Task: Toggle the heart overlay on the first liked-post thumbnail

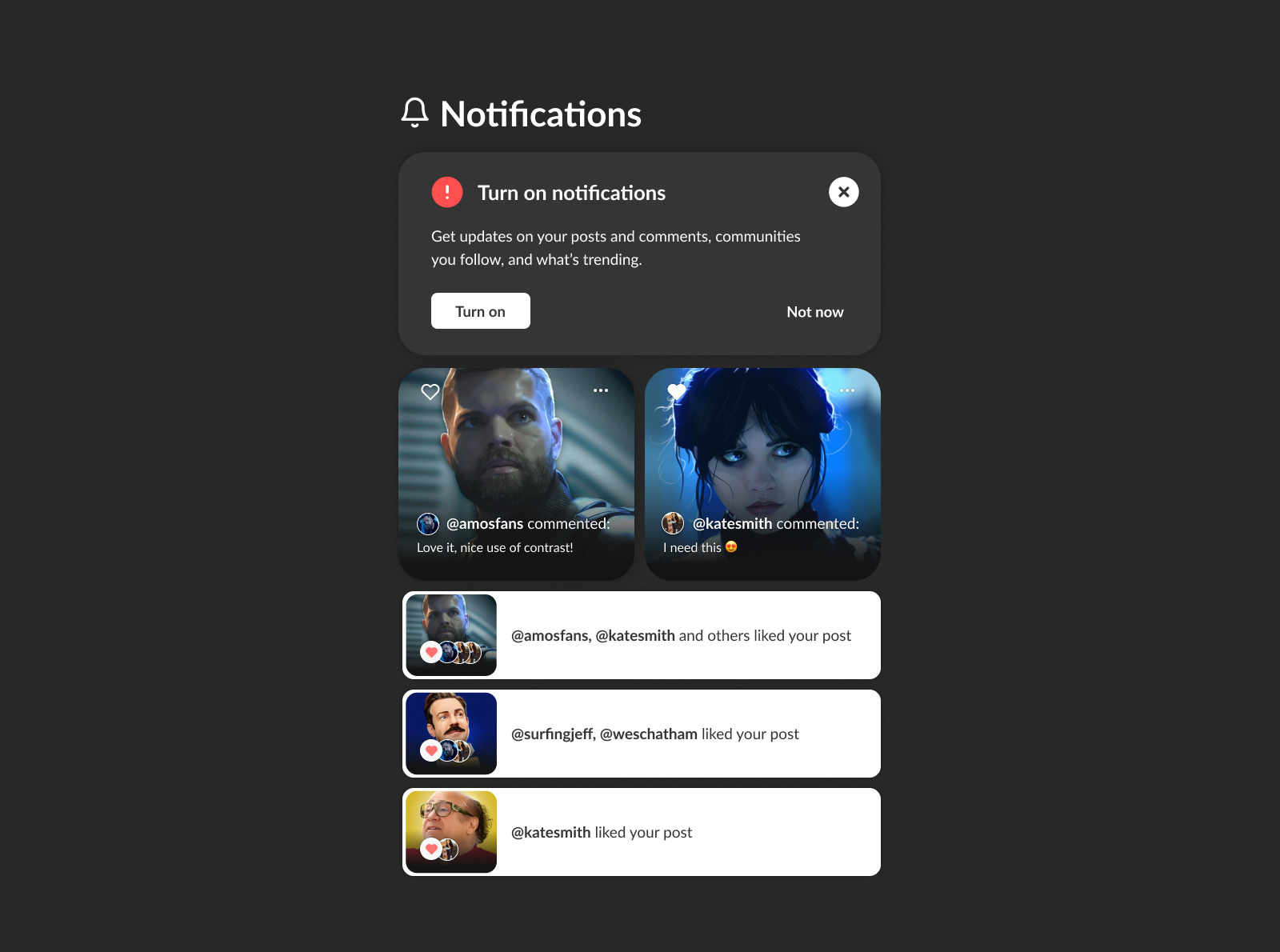Action: (x=432, y=653)
